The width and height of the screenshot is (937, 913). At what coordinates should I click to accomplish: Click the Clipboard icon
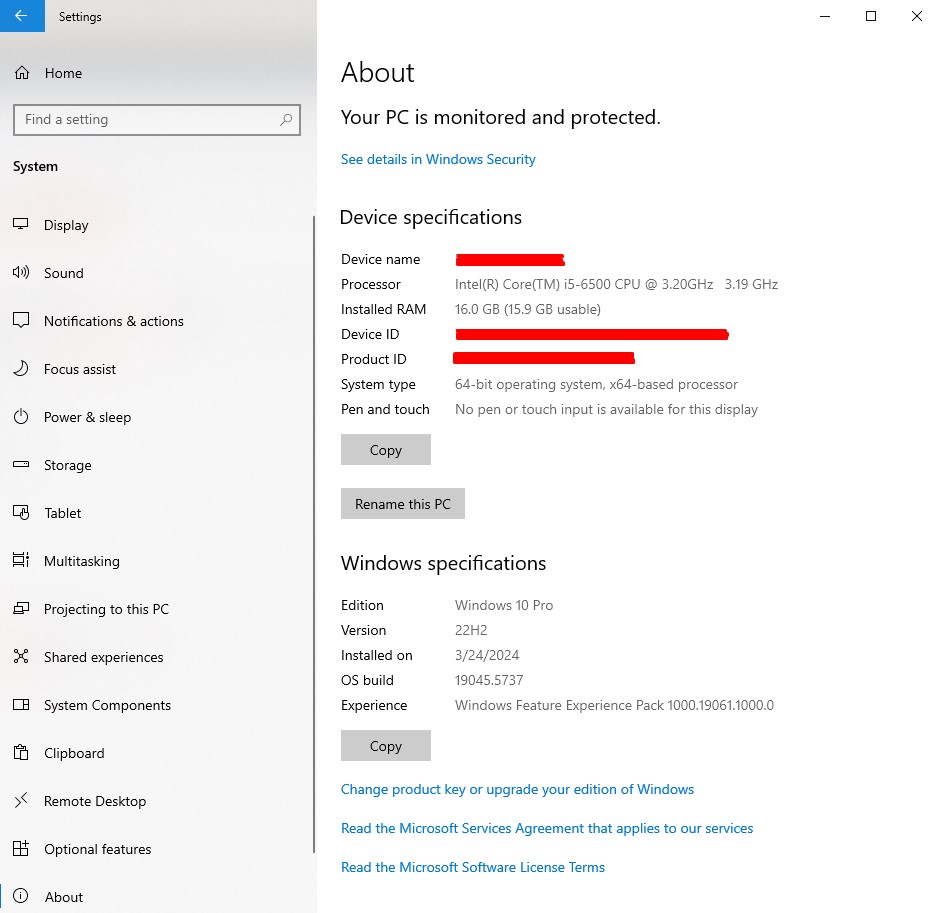[x=21, y=752]
